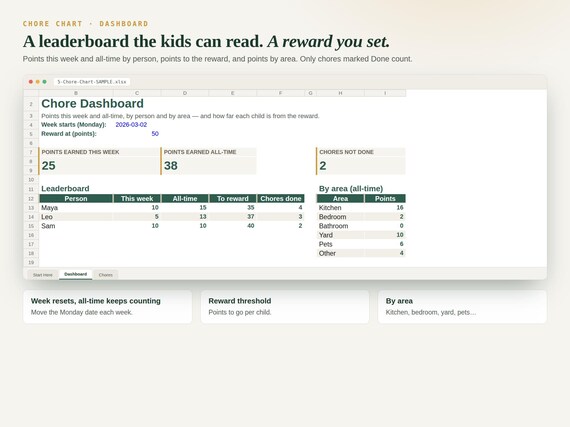This screenshot has height=427, width=570.
Task: Click the Leaderboard section heading
Action: tap(65, 189)
